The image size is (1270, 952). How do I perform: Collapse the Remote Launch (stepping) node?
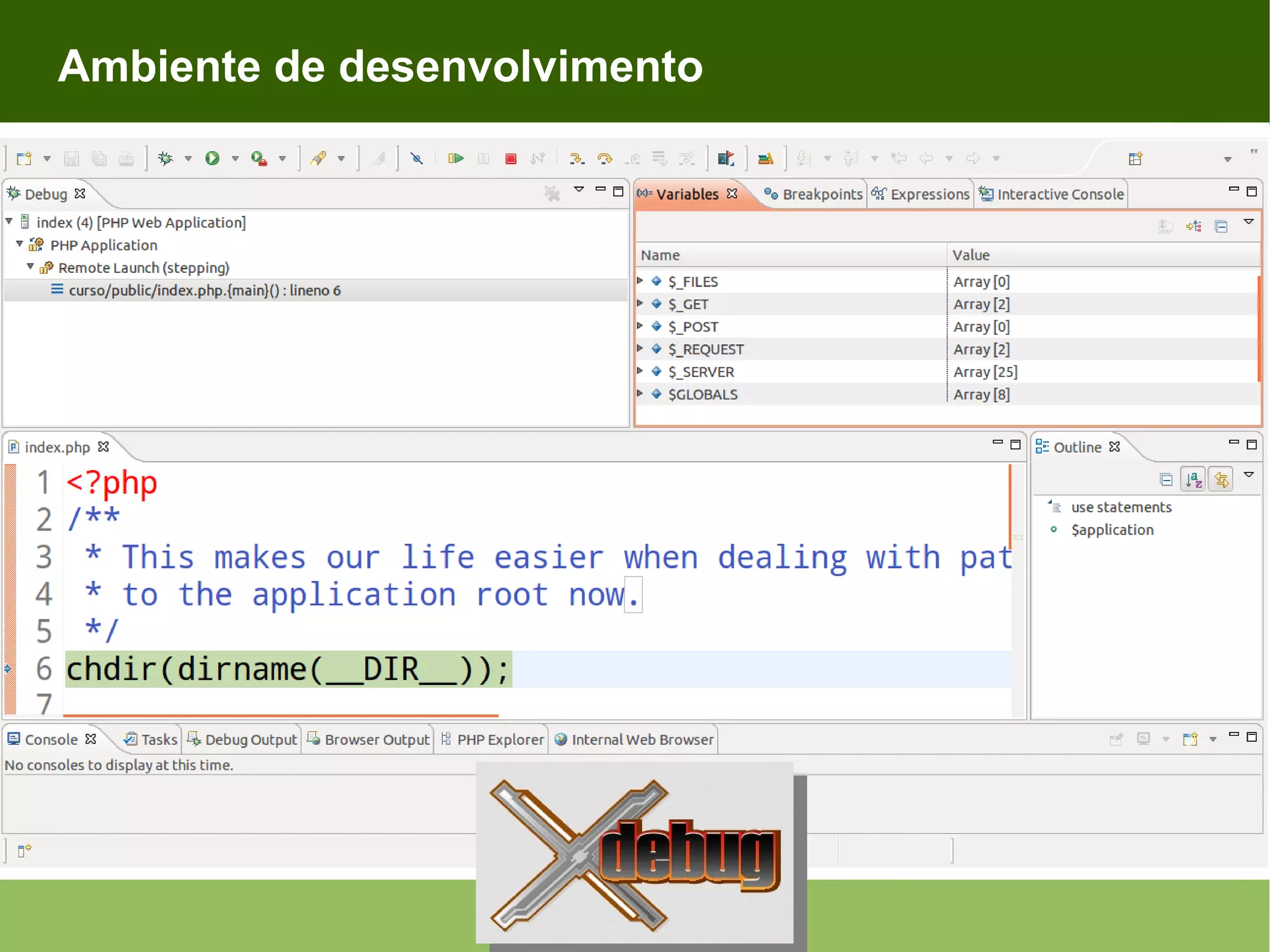tap(30, 266)
